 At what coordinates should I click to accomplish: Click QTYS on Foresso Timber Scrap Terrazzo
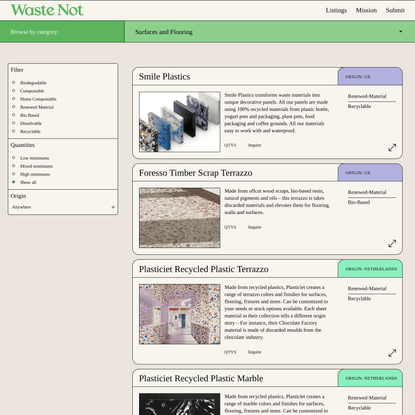coord(230,227)
